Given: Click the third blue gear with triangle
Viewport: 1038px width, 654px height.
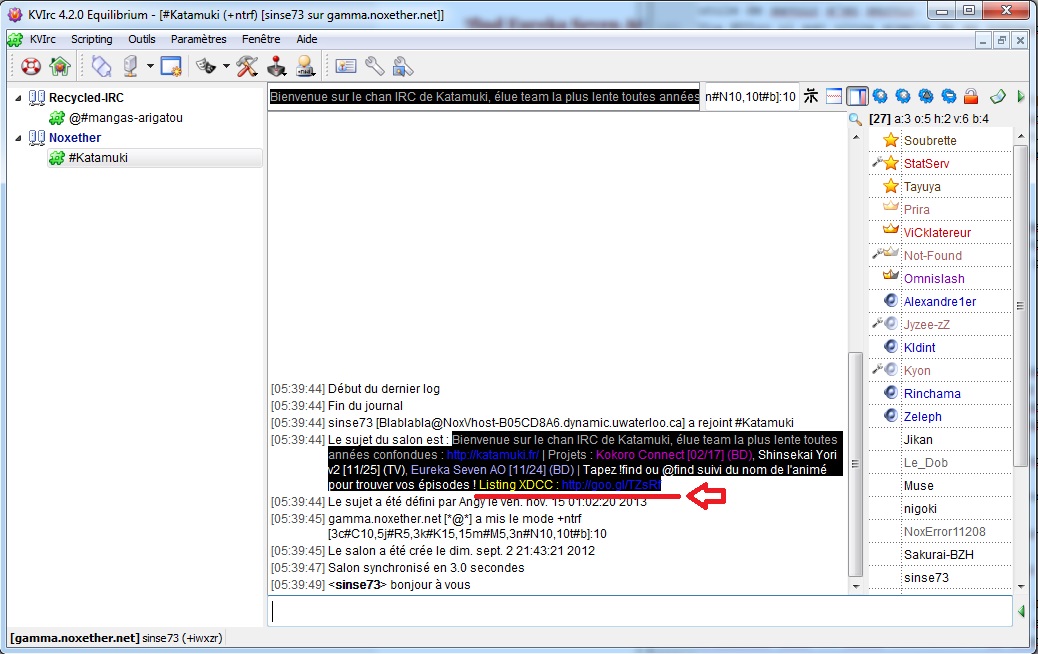Looking at the screenshot, I should [925, 97].
